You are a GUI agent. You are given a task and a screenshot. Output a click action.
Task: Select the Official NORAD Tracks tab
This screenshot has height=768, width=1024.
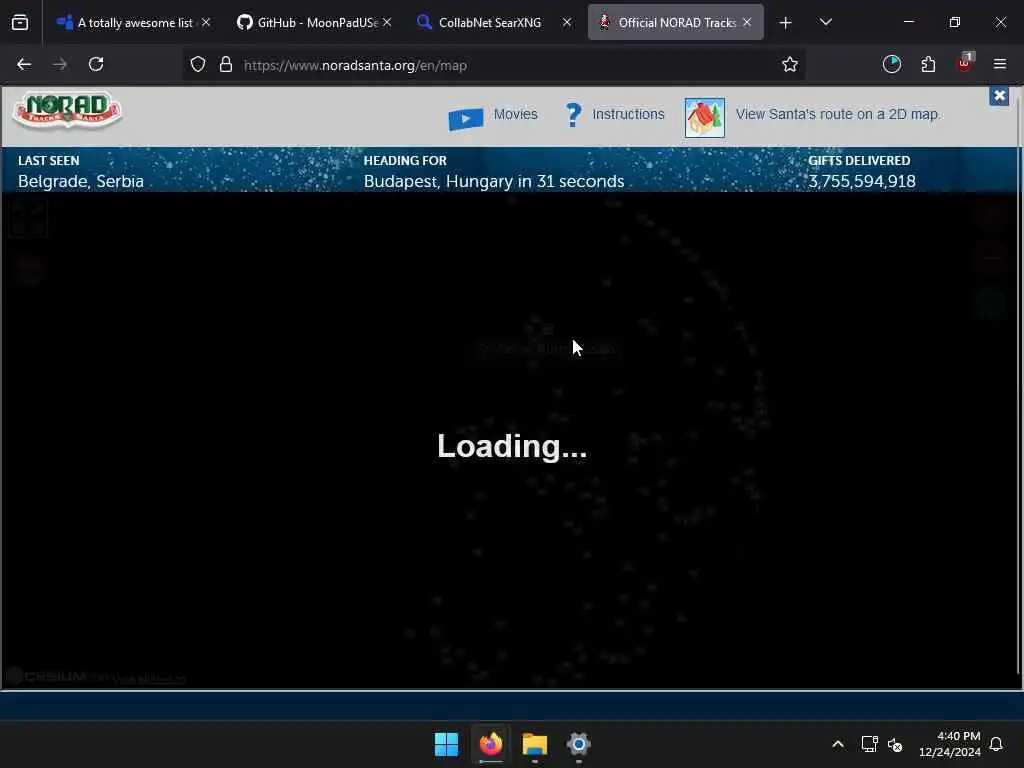pyautogui.click(x=675, y=22)
